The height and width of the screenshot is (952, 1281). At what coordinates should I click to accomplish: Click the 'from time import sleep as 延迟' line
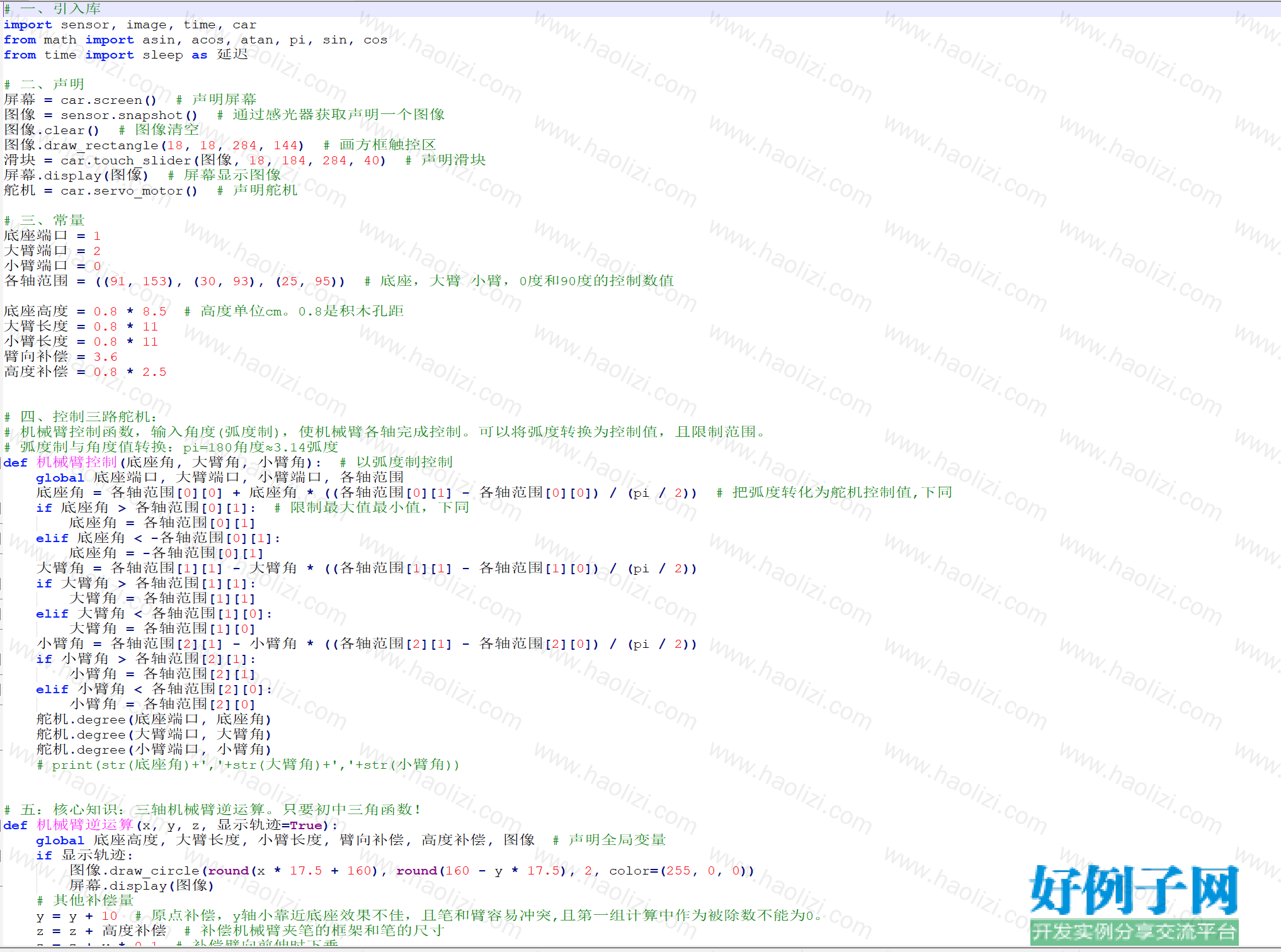pyautogui.click(x=126, y=55)
